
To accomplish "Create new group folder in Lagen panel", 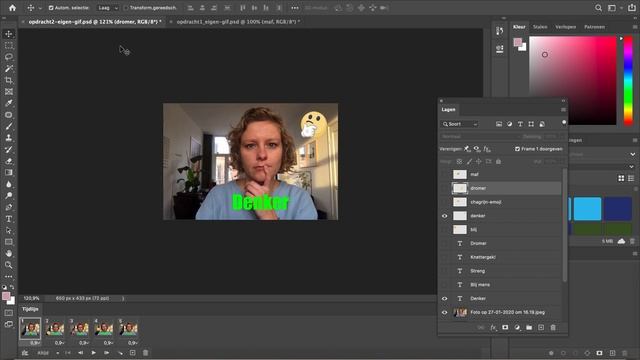I will pos(529,327).
